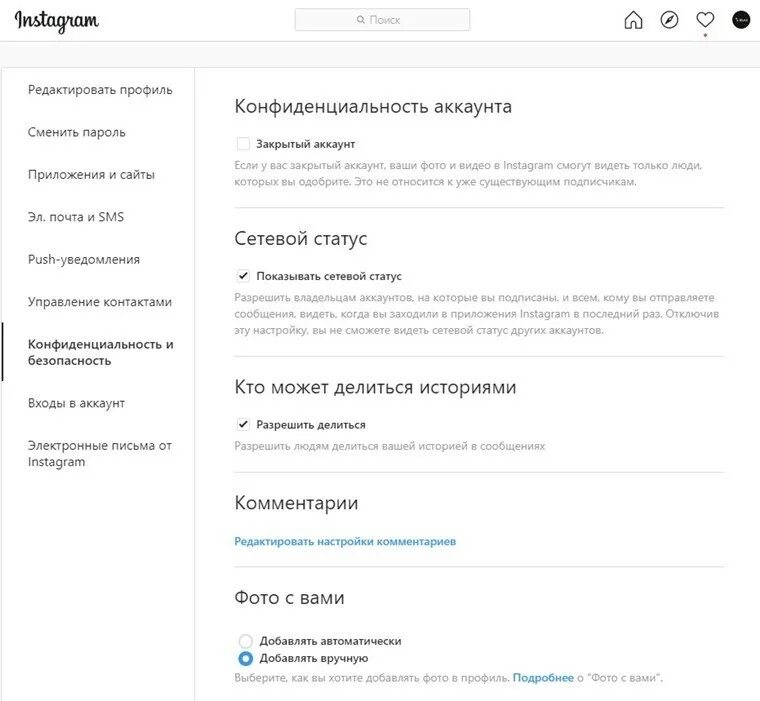Open the Activity heart icon
Image resolution: width=760 pixels, height=701 pixels.
705,20
